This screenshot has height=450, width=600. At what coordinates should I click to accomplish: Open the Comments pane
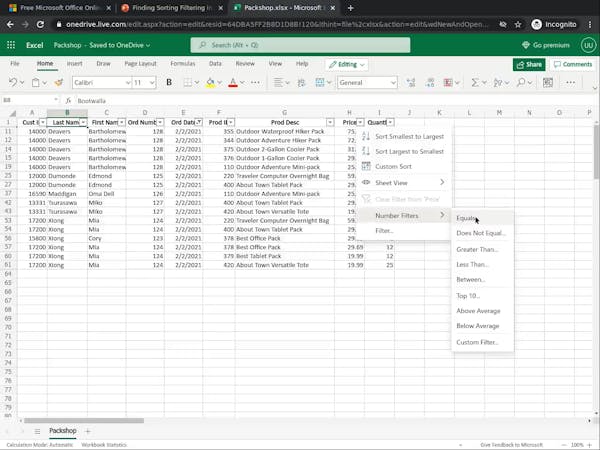tap(573, 64)
